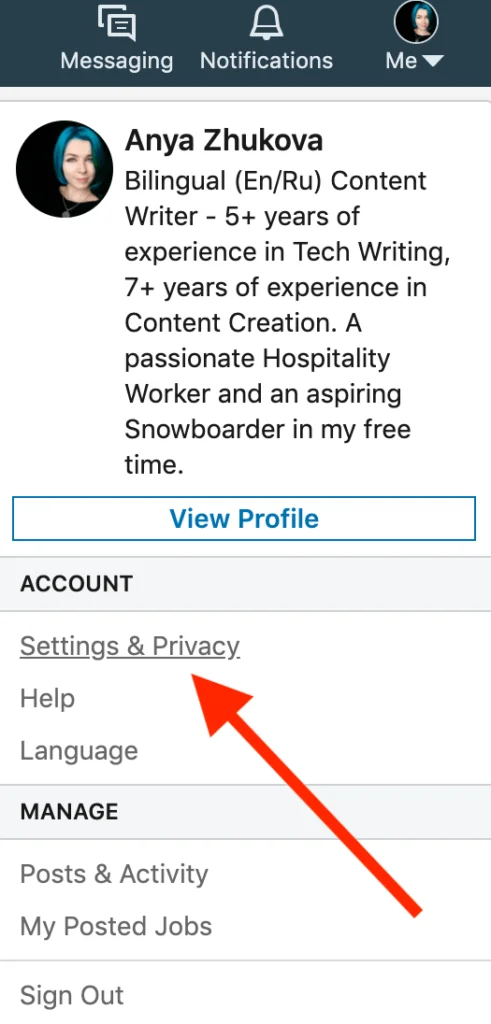Go to My Posted Jobs
This screenshot has height=1024, width=491.
[x=116, y=927]
